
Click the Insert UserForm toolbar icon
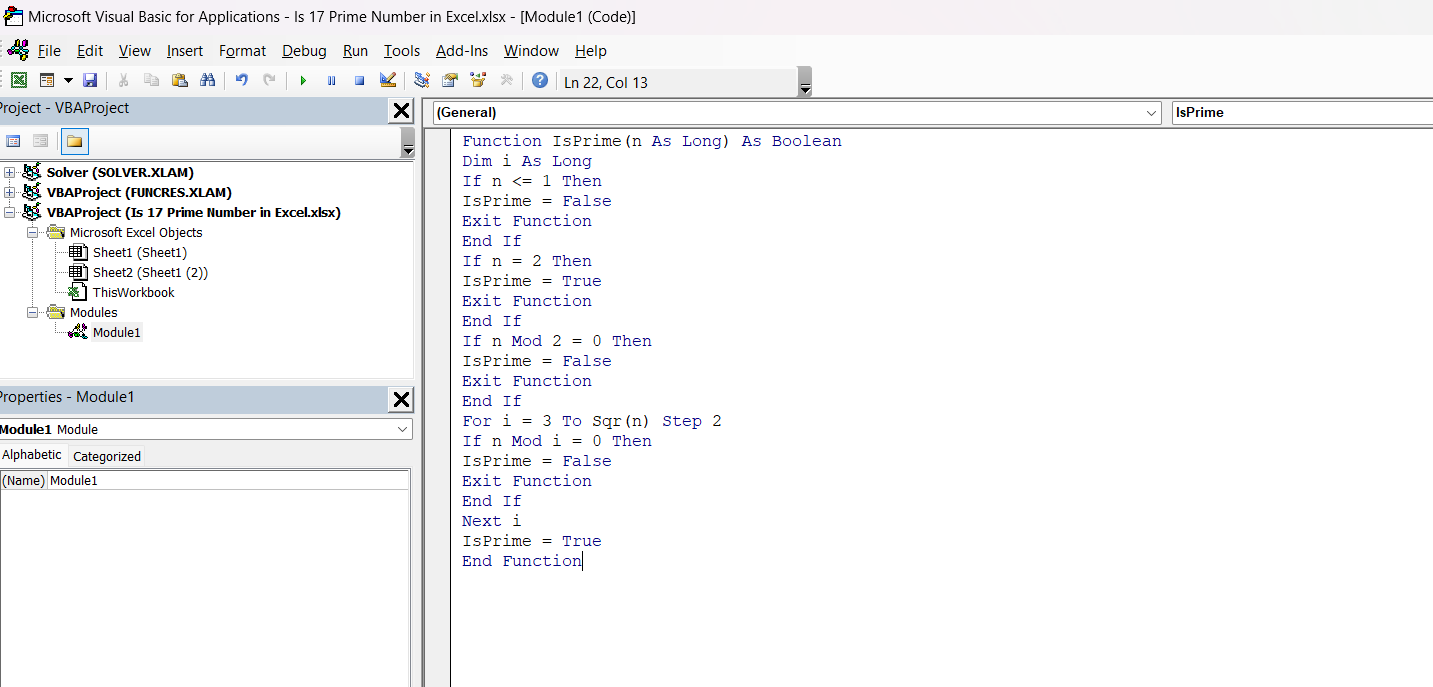(x=47, y=81)
